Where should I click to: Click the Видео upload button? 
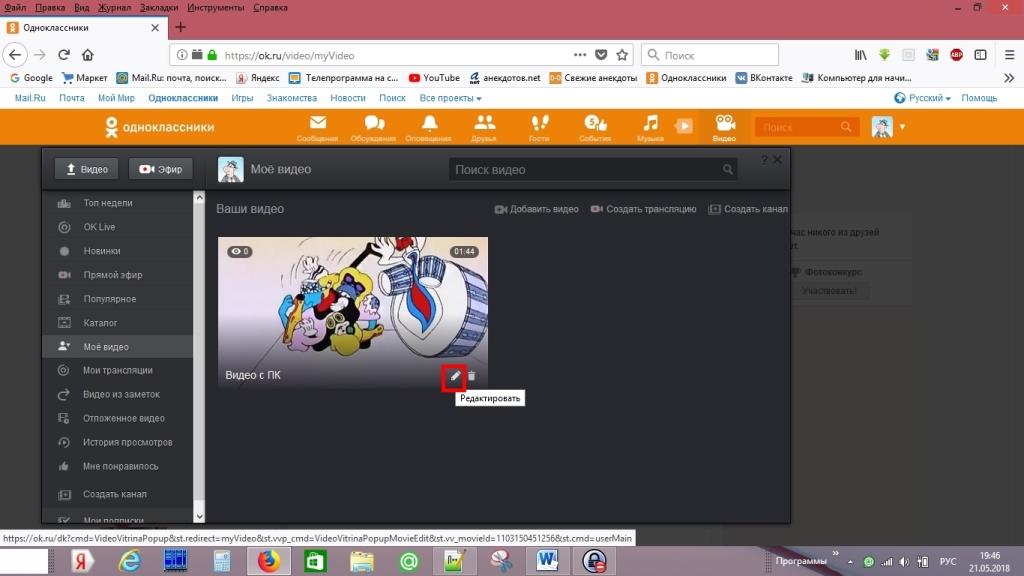coord(86,169)
